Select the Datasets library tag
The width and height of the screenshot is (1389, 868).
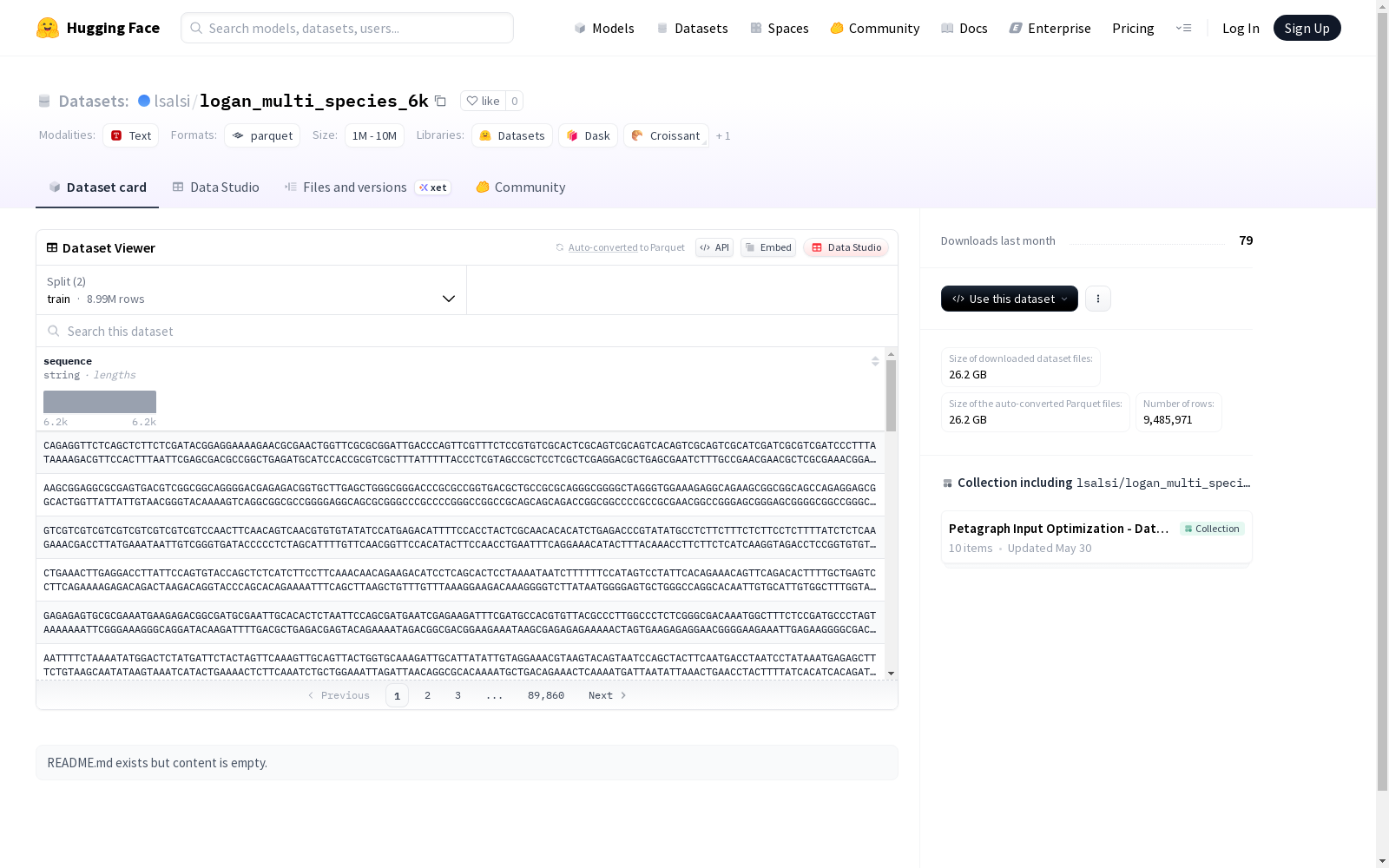pyautogui.click(x=512, y=135)
